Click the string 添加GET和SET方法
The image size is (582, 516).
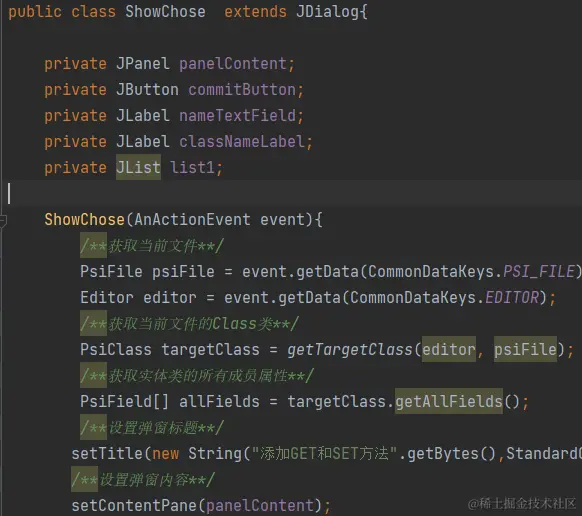tap(324, 454)
